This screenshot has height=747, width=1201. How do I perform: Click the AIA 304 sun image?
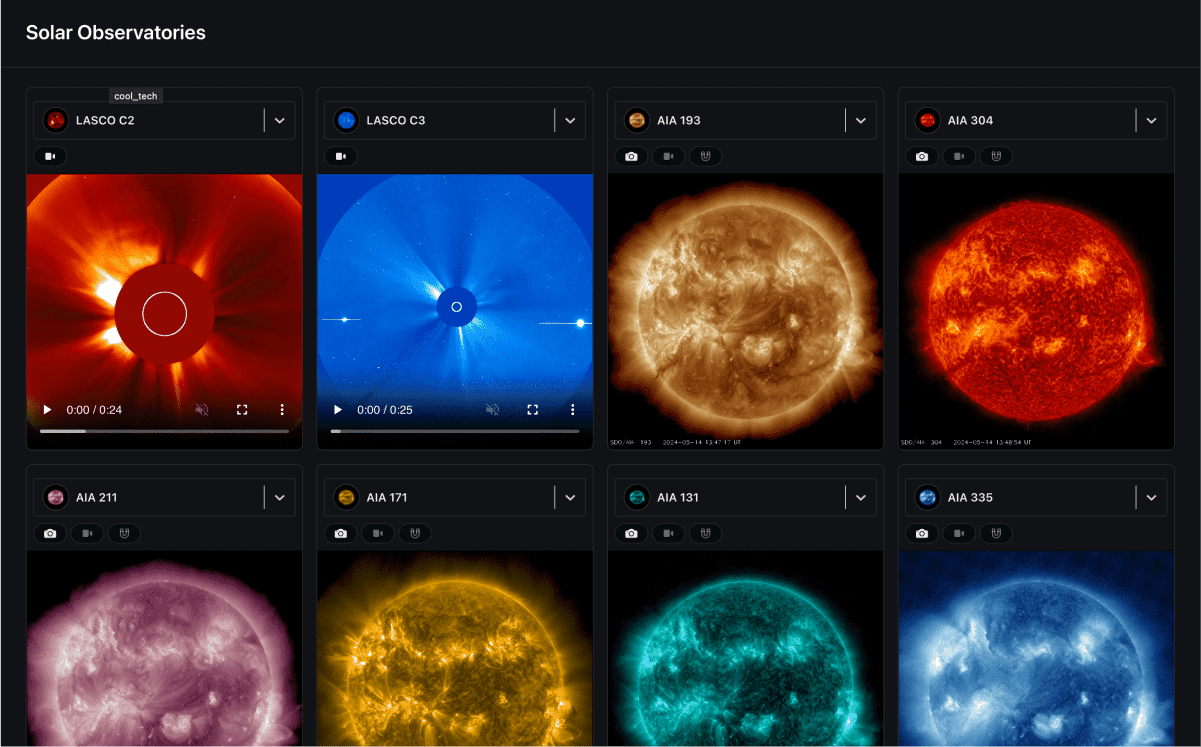1035,308
